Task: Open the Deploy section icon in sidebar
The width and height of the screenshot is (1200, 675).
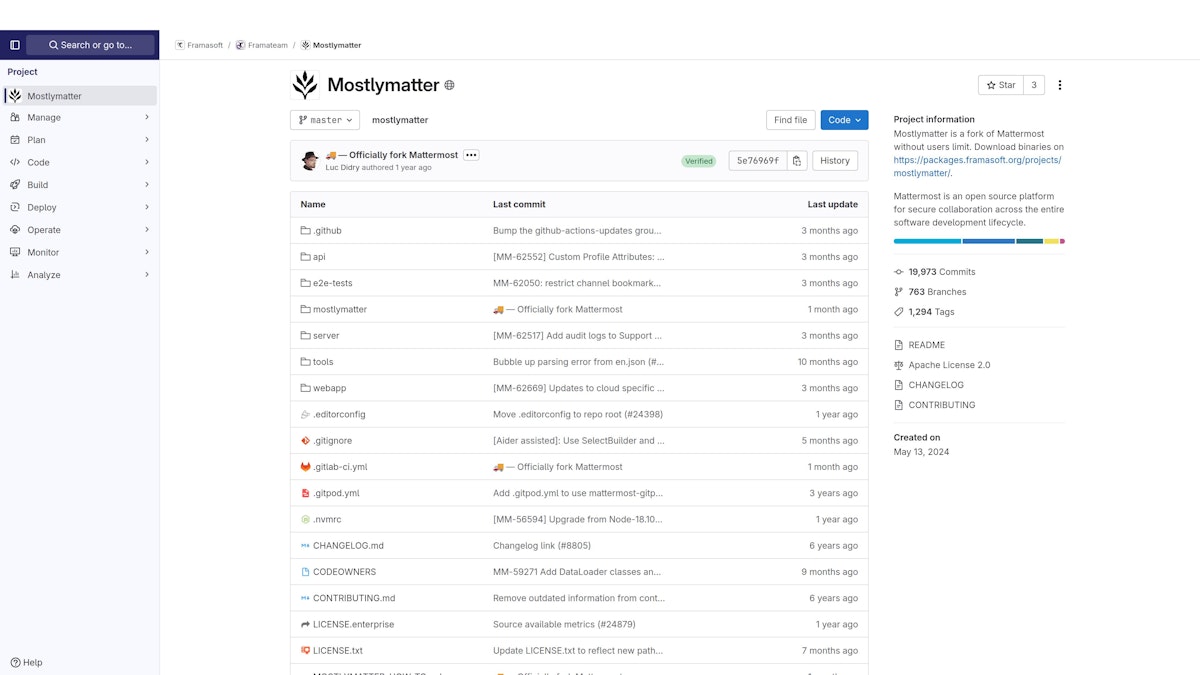Action: click(x=14, y=207)
